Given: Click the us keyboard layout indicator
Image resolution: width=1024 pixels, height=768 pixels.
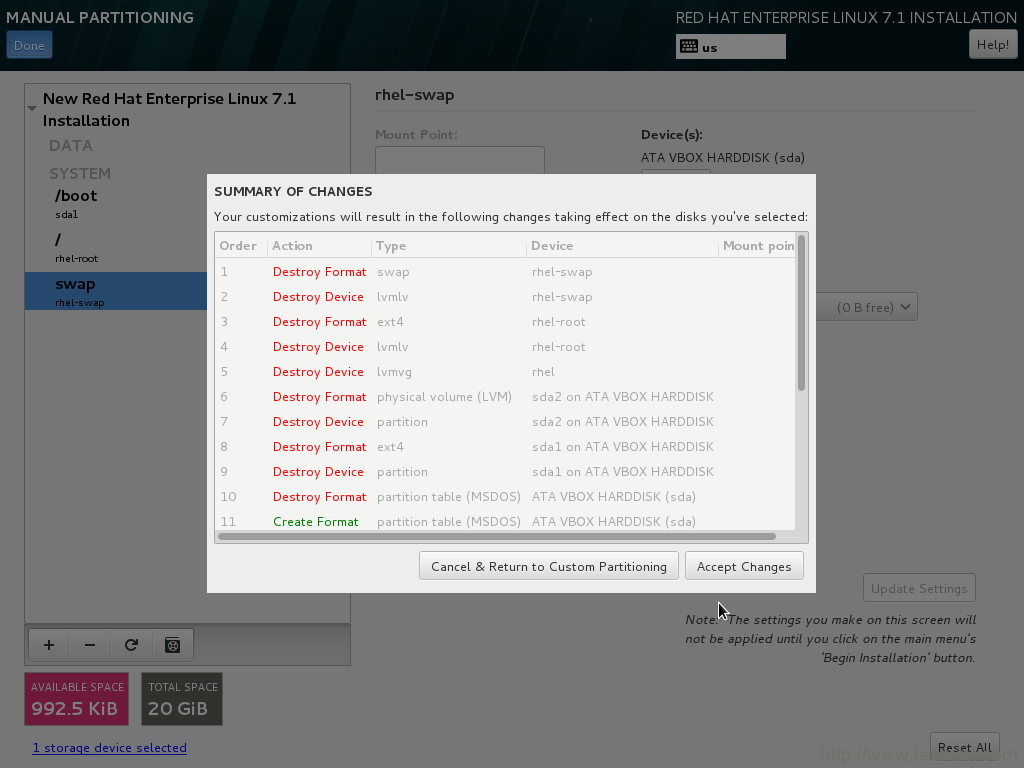Looking at the screenshot, I should (731, 46).
